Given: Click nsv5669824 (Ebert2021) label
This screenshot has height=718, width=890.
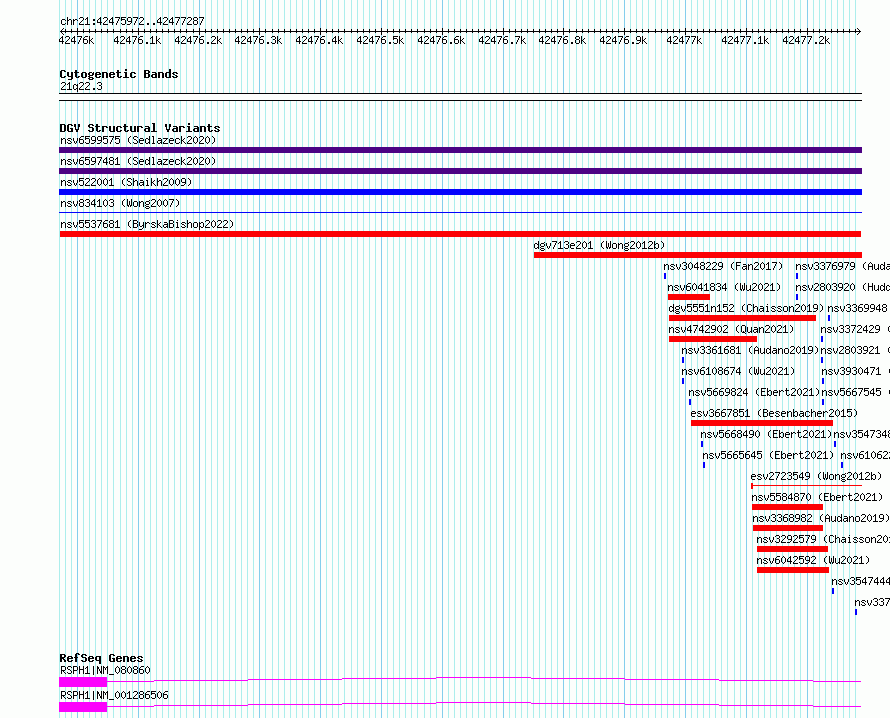Looking at the screenshot, I should pyautogui.click(x=754, y=392).
